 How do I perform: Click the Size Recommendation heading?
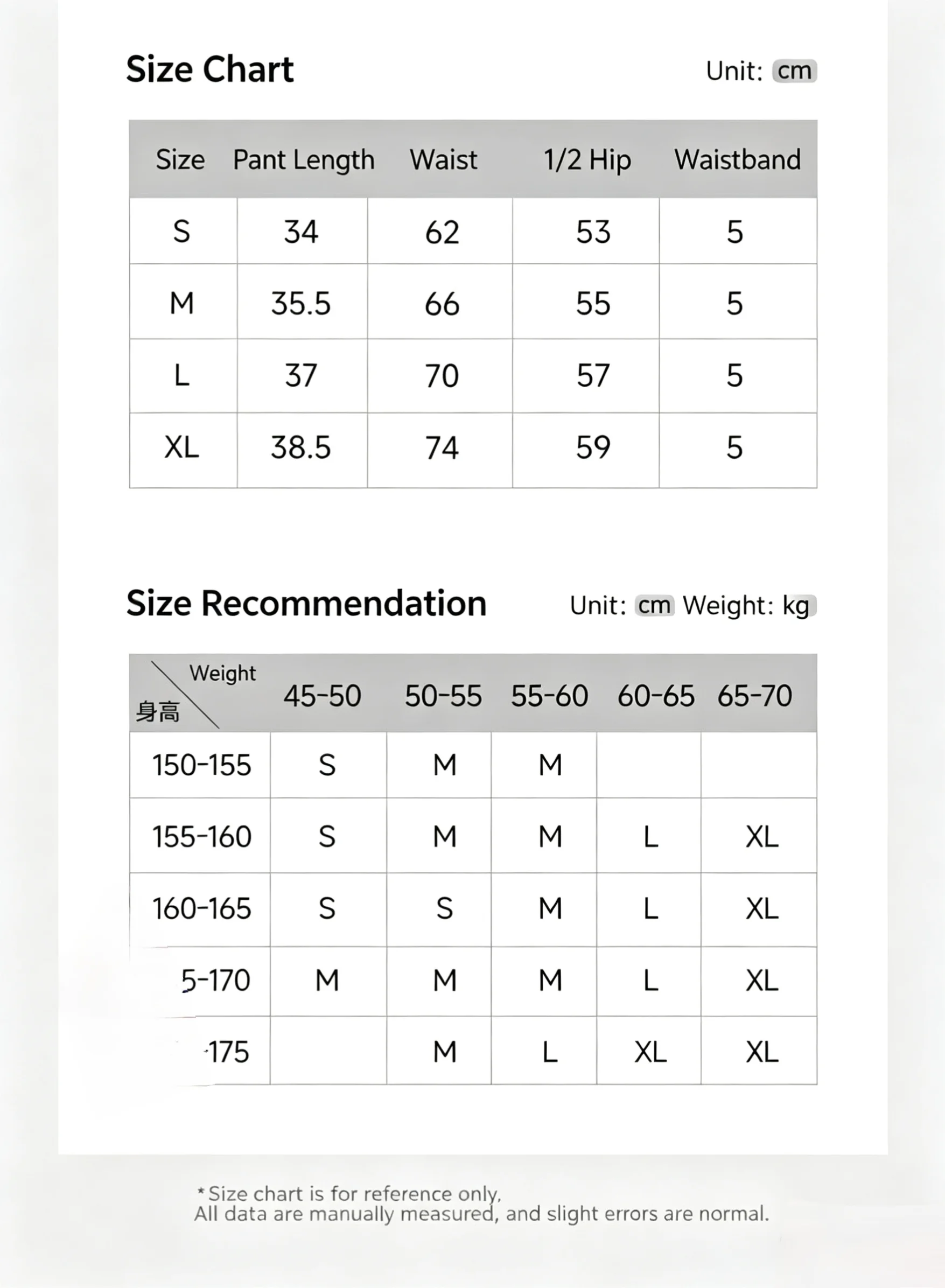click(x=306, y=604)
